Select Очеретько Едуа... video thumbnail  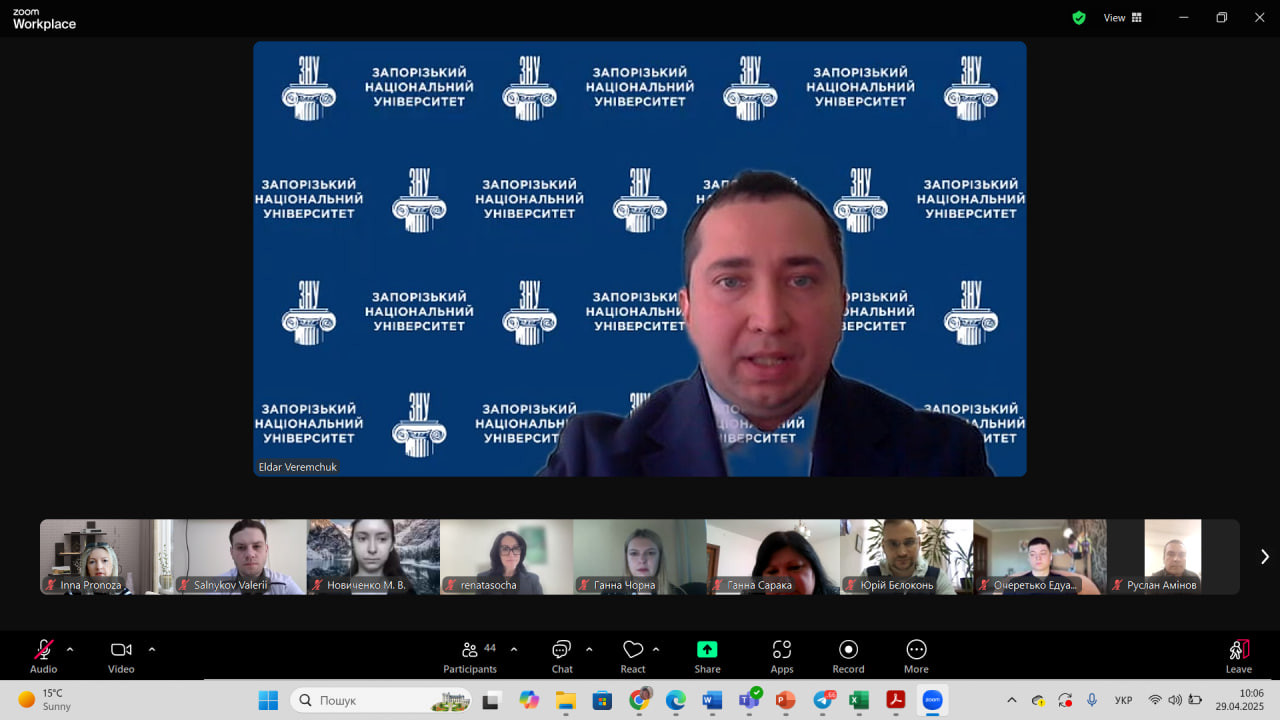(1040, 557)
